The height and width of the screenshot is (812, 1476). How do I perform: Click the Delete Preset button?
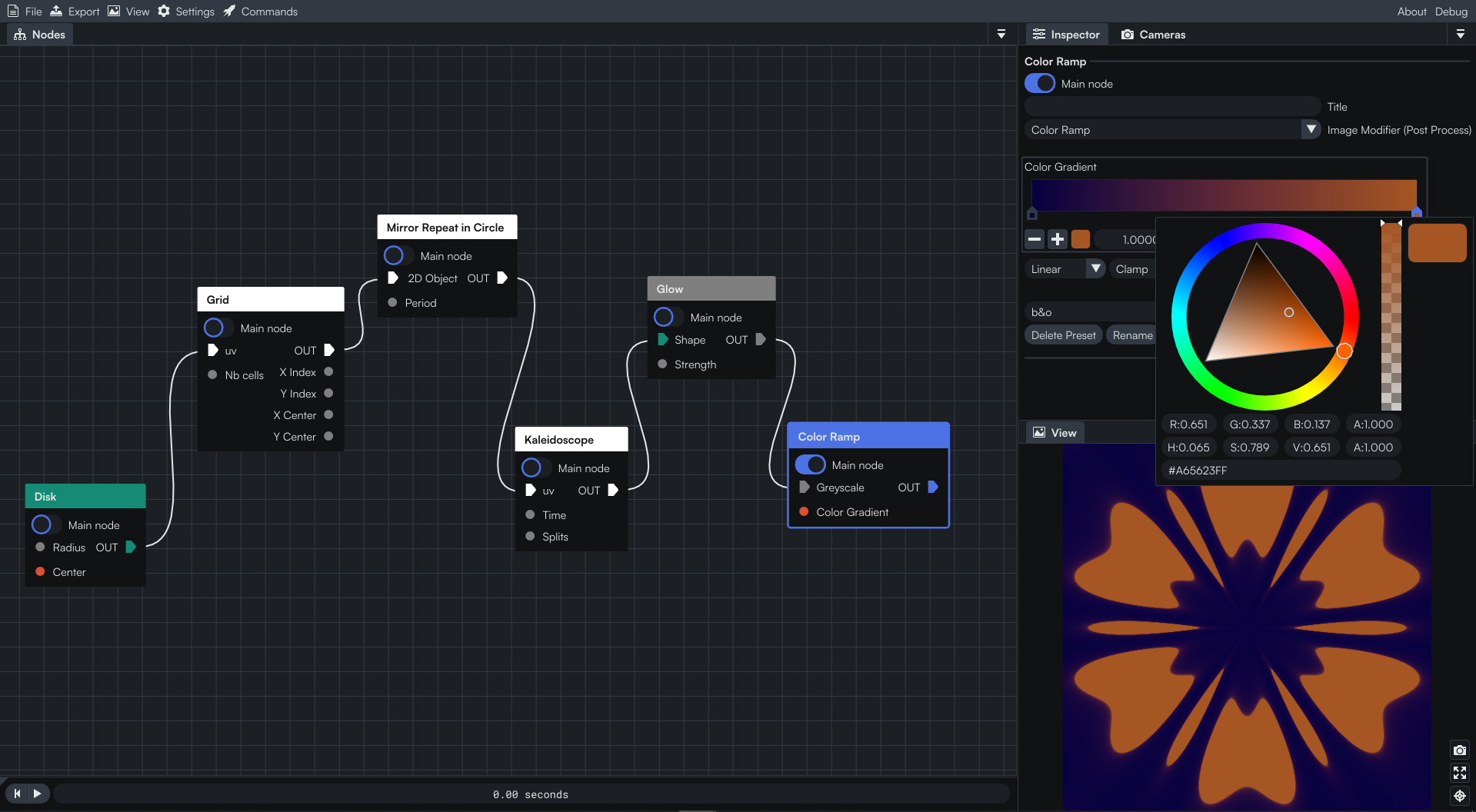click(x=1063, y=335)
